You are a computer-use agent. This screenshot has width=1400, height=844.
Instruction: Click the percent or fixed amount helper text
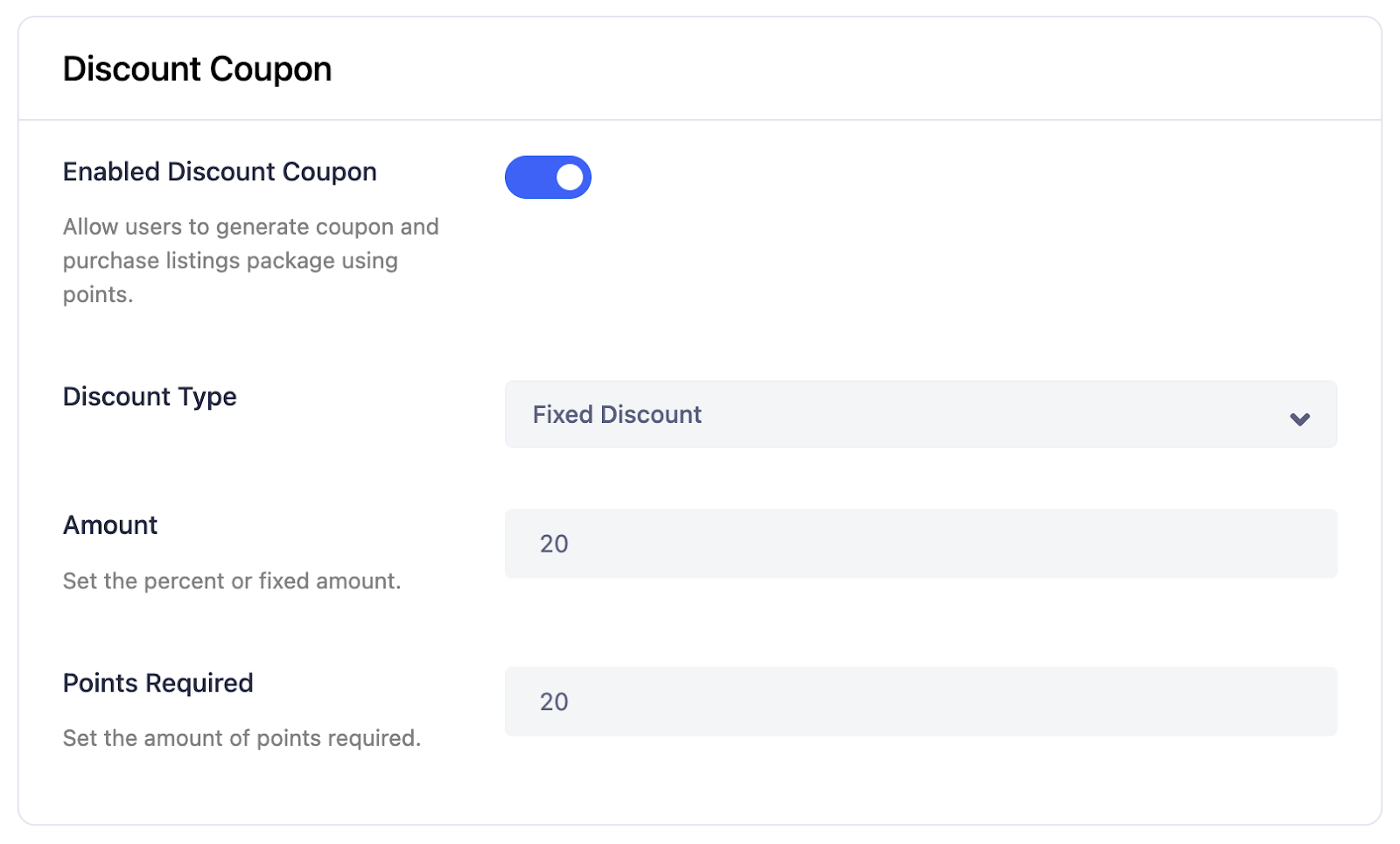pos(231,580)
